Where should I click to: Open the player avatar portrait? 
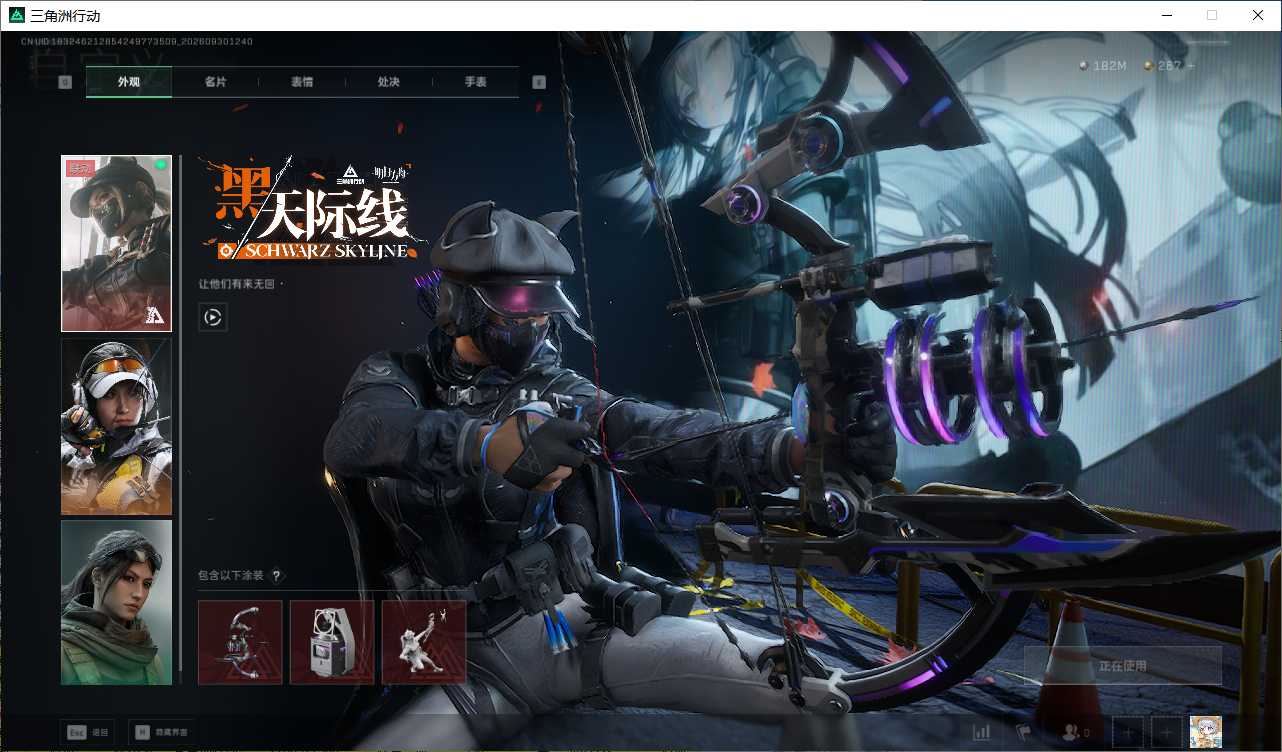click(1206, 732)
